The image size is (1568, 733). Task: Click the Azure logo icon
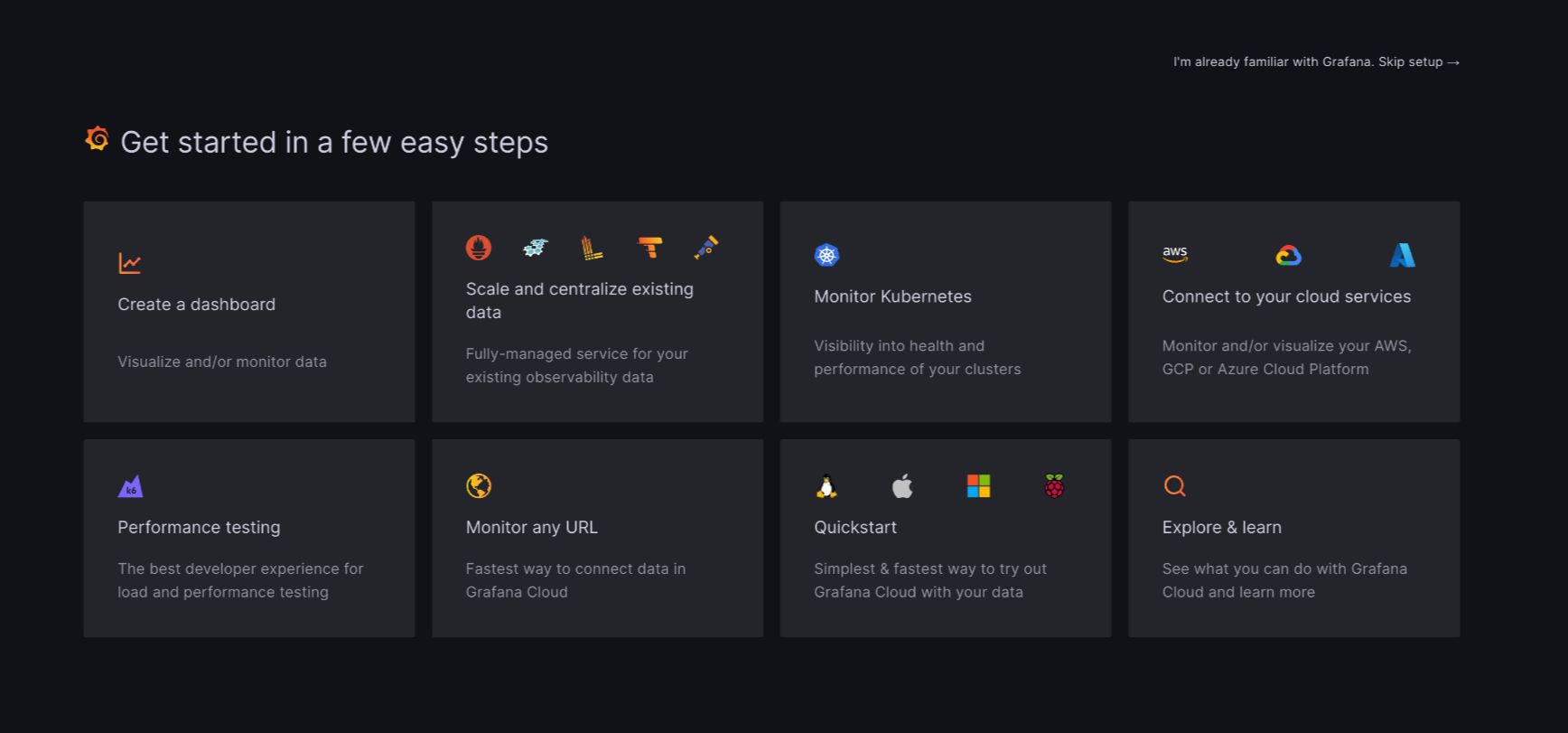[x=1402, y=255]
